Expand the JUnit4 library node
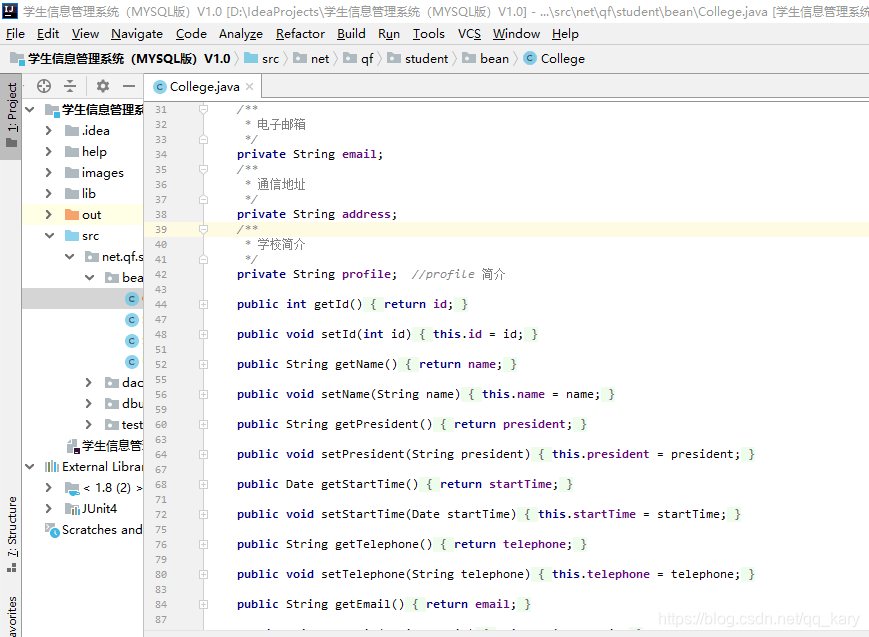Viewport: 869px width, 637px height. tap(49, 508)
